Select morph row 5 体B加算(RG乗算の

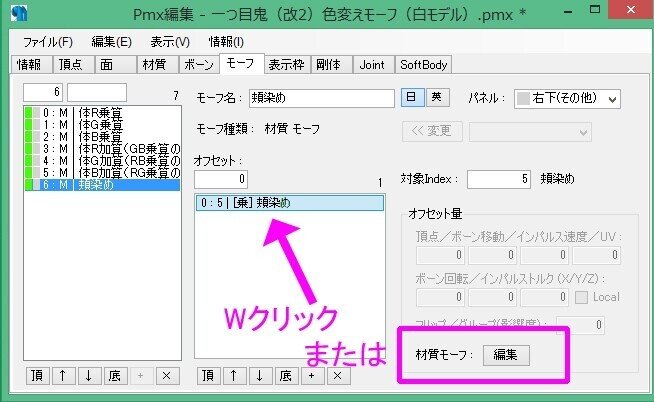pos(102,173)
